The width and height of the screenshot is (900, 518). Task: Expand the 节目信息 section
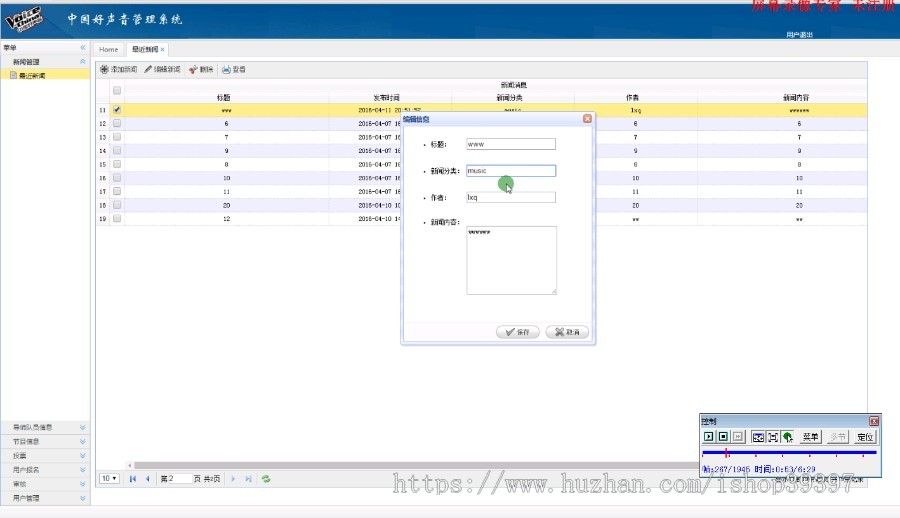(83, 442)
